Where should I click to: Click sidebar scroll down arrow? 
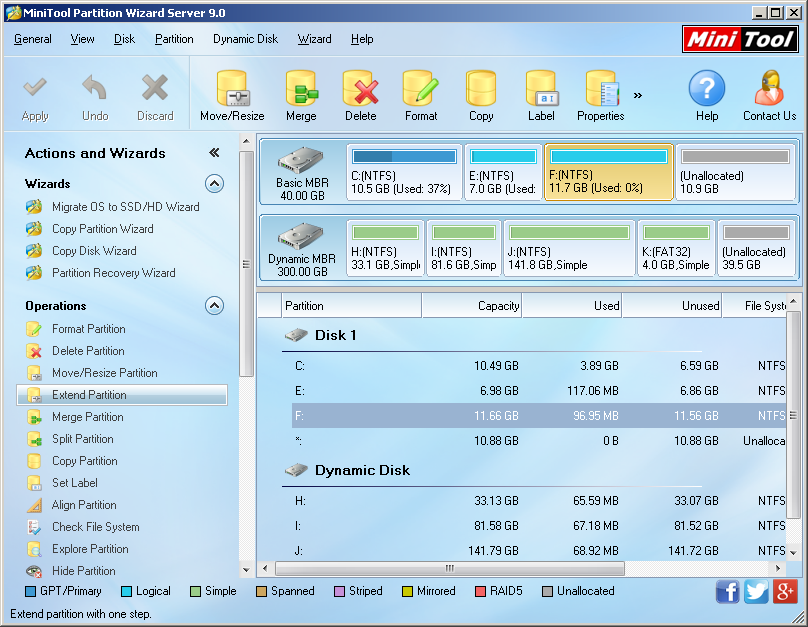pyautogui.click(x=246, y=570)
